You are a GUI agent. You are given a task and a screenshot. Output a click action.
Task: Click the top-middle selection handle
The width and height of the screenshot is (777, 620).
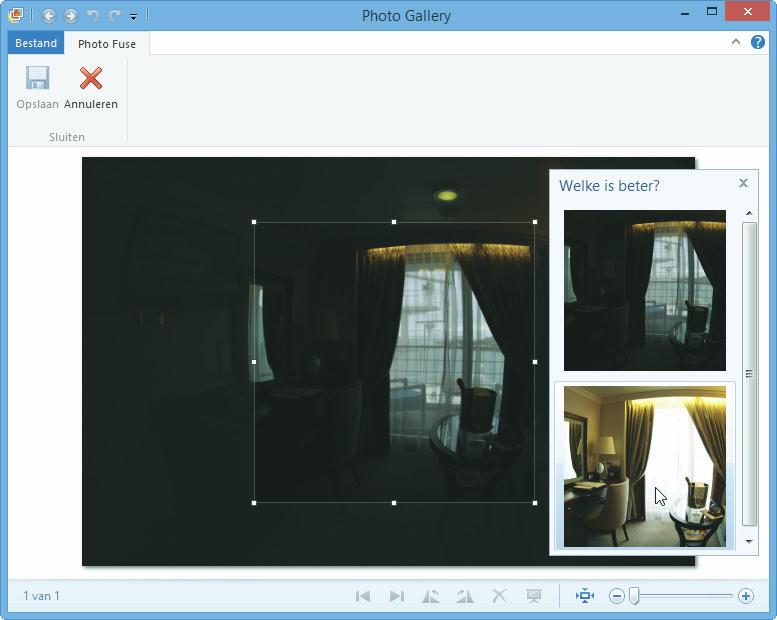coord(394,222)
